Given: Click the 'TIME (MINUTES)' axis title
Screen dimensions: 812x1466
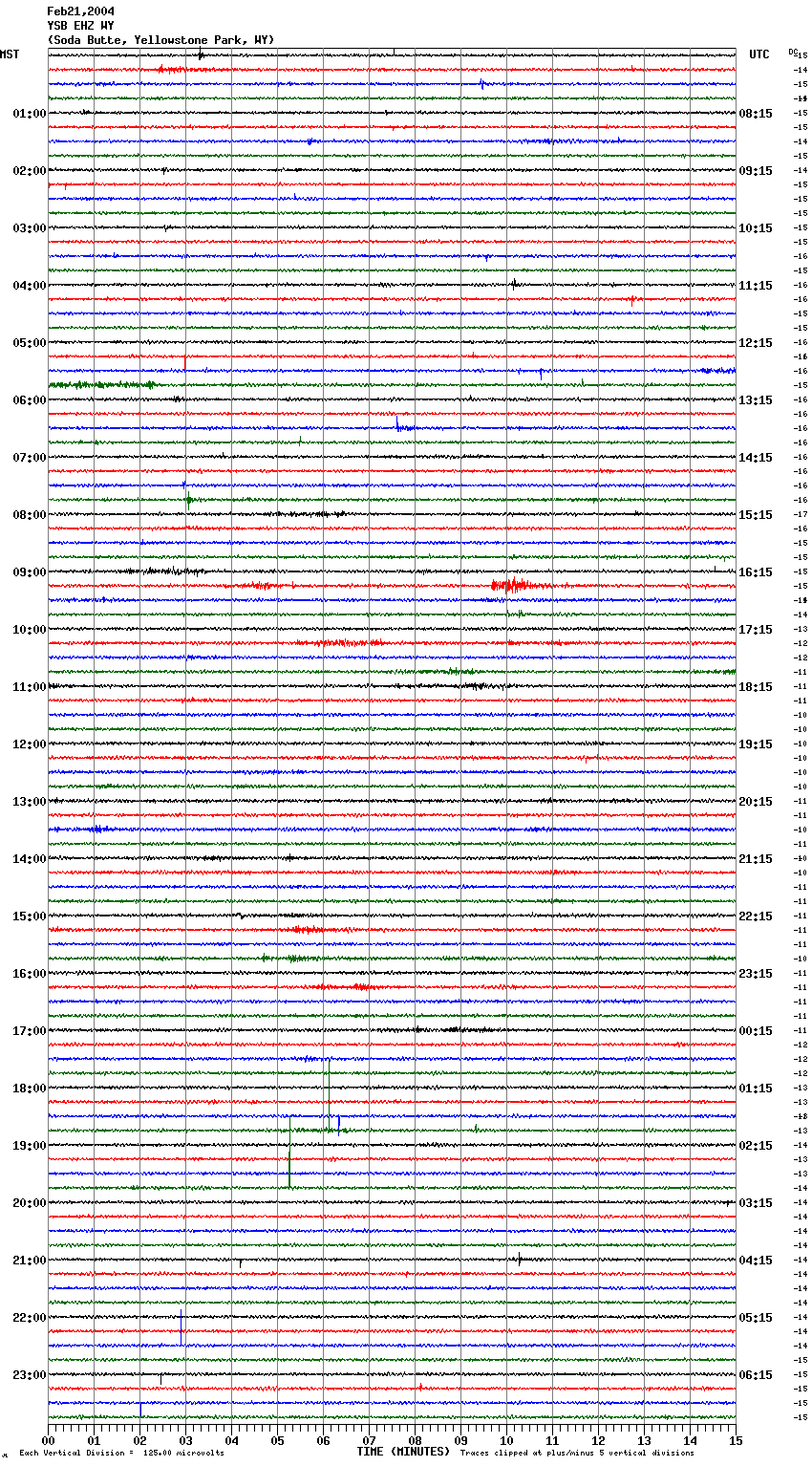Looking at the screenshot, I should click(403, 1452).
